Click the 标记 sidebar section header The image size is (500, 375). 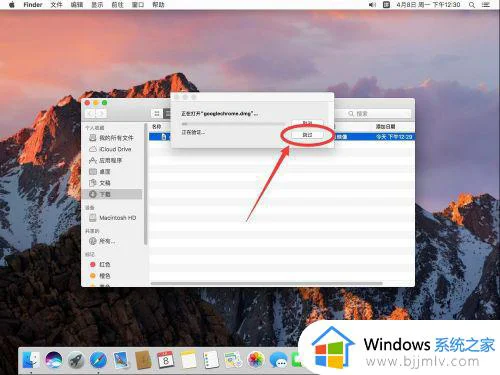tap(90, 254)
